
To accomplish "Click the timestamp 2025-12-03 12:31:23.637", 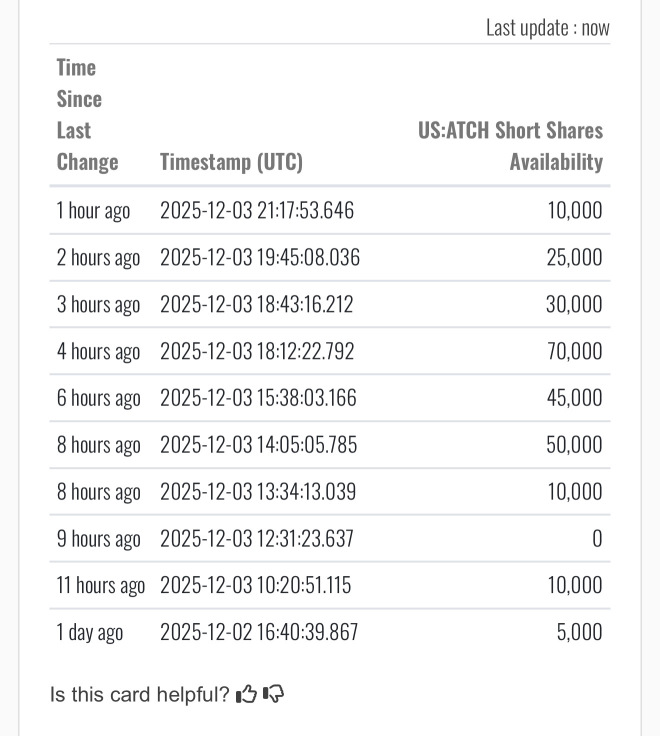I will pyautogui.click(x=257, y=538).
